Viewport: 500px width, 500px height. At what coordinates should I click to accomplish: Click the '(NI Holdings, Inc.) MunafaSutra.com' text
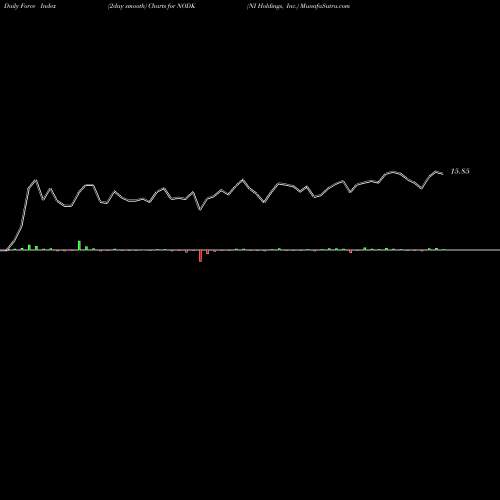tap(298, 6)
